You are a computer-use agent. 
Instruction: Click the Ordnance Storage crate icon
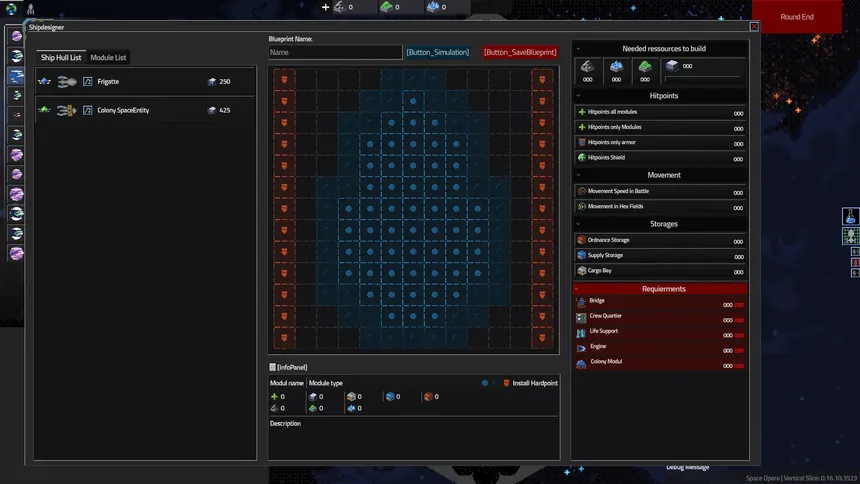pos(581,240)
